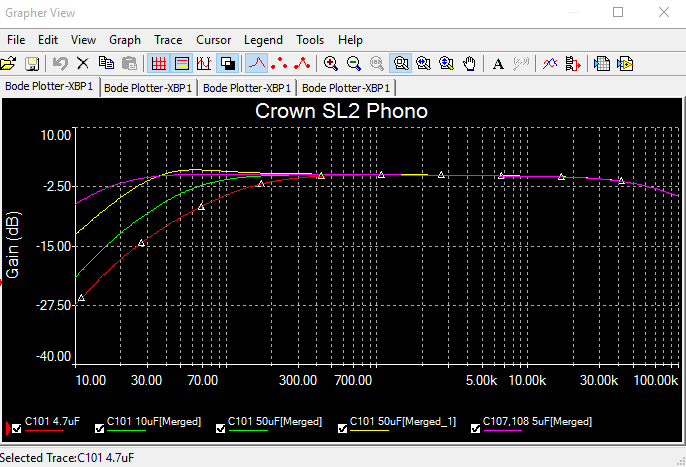Select the lines-and-symbols trace style

pyautogui.click(x=302, y=63)
